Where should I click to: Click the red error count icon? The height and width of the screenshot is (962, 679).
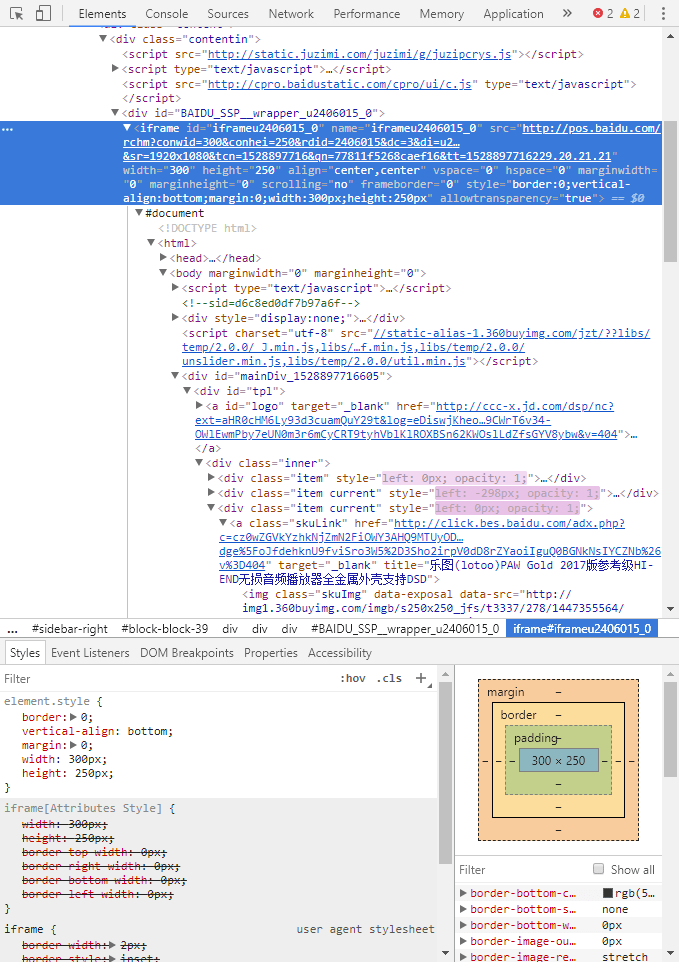tap(598, 14)
